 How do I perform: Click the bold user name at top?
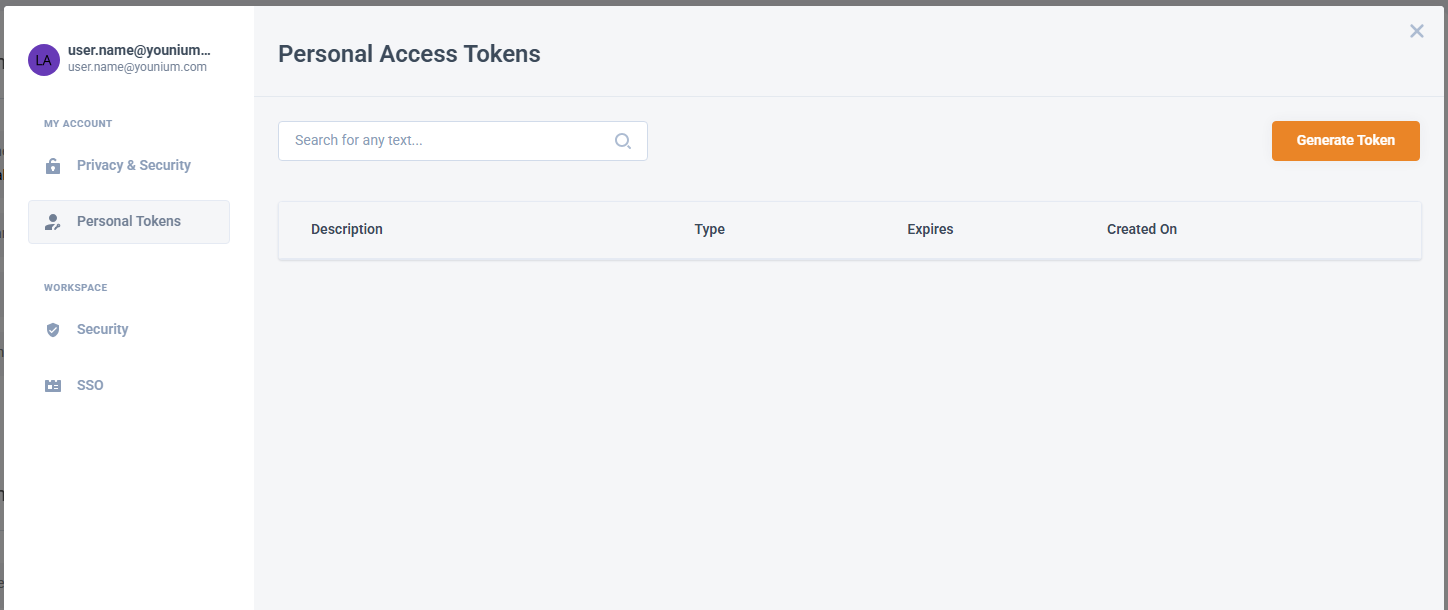click(x=139, y=50)
